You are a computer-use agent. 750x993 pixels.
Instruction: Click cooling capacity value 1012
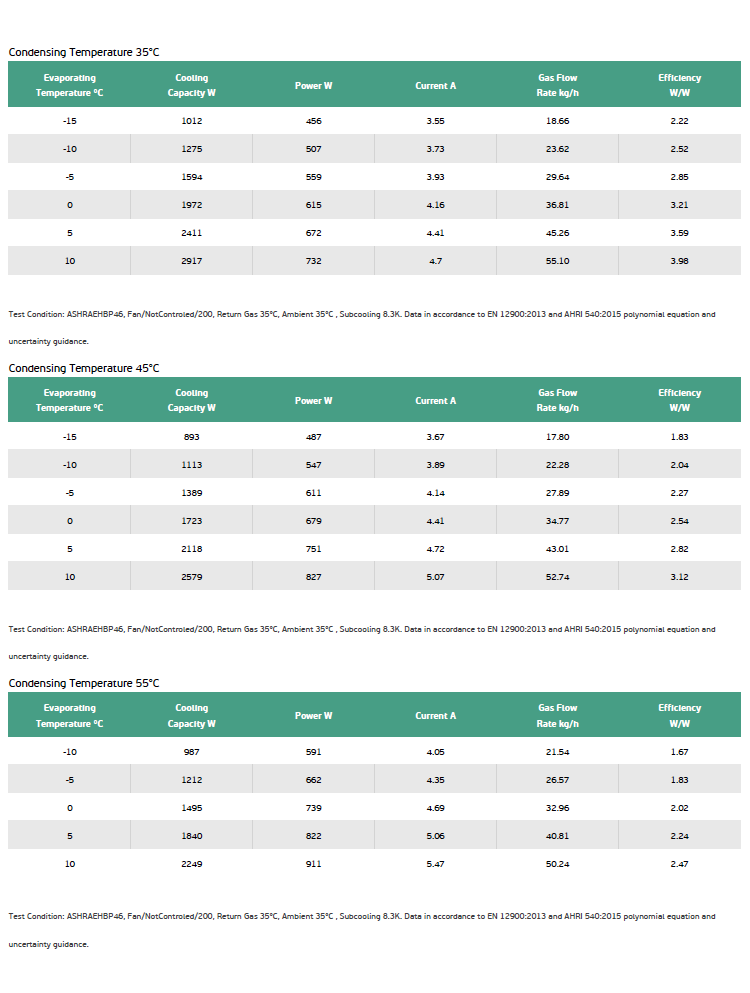(x=191, y=120)
